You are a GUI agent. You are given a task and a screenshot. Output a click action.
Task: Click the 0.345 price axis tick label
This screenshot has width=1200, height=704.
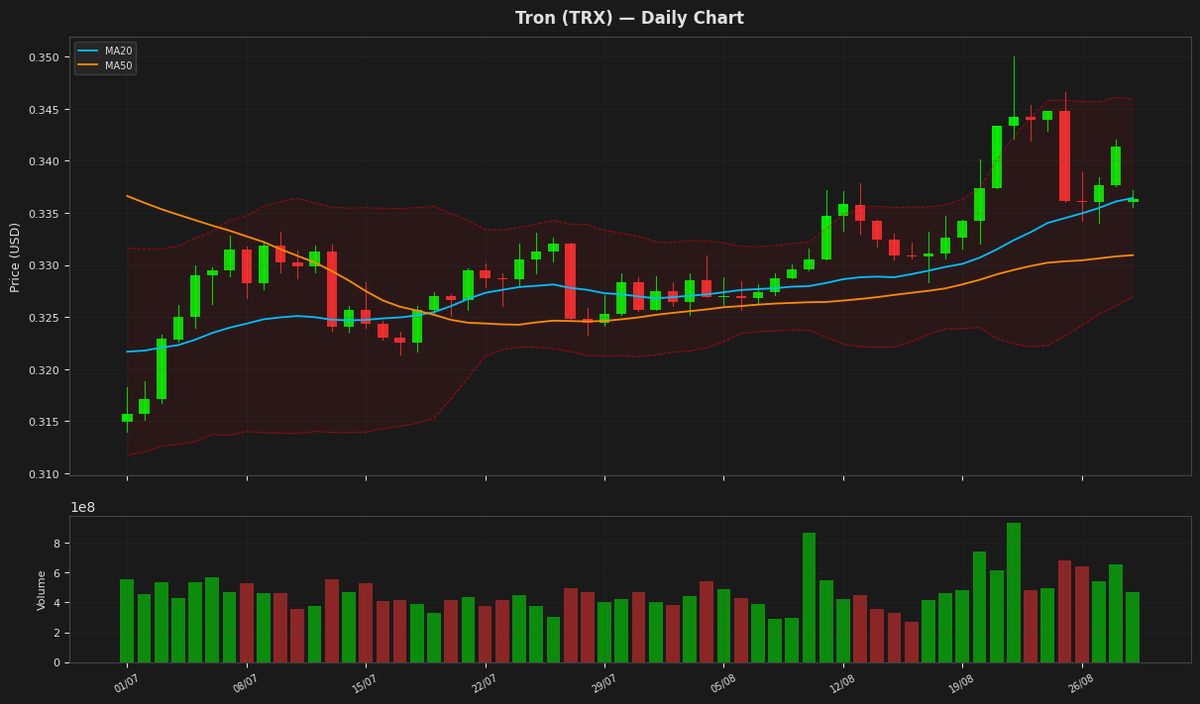click(42, 110)
